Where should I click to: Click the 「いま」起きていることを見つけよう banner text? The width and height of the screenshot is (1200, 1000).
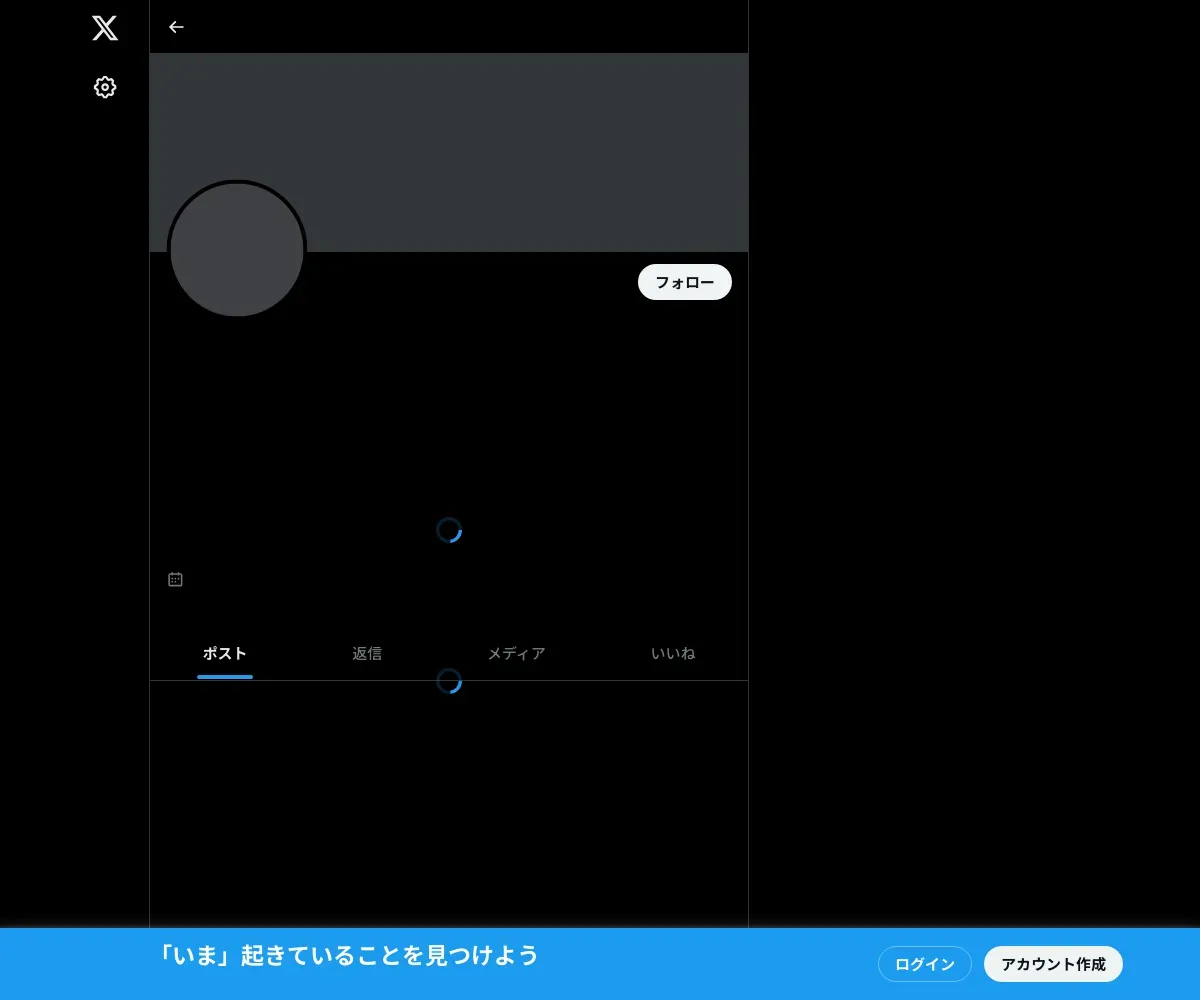[x=348, y=956]
